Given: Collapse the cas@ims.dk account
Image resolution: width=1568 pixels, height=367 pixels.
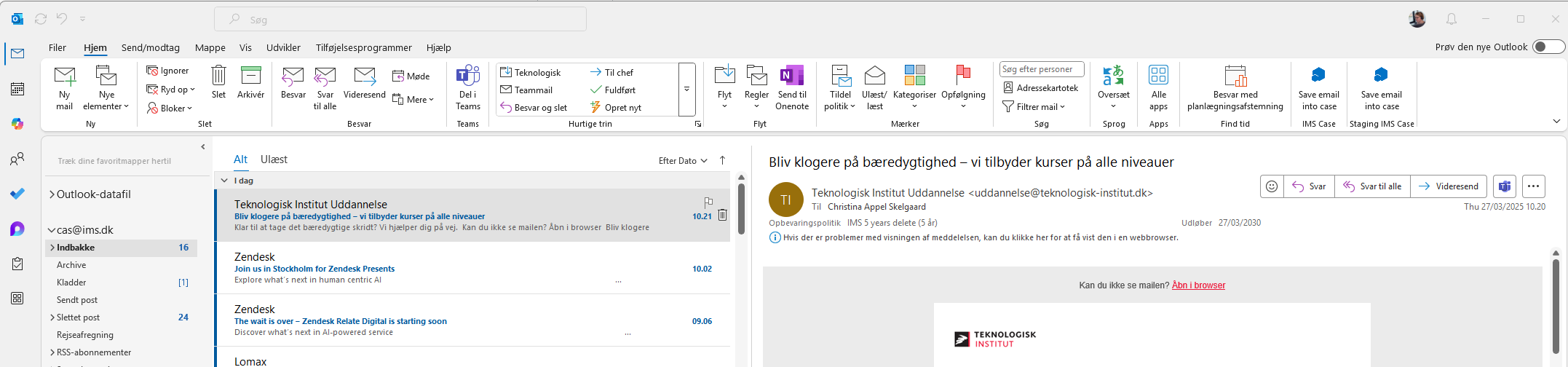Looking at the screenshot, I should (52, 230).
